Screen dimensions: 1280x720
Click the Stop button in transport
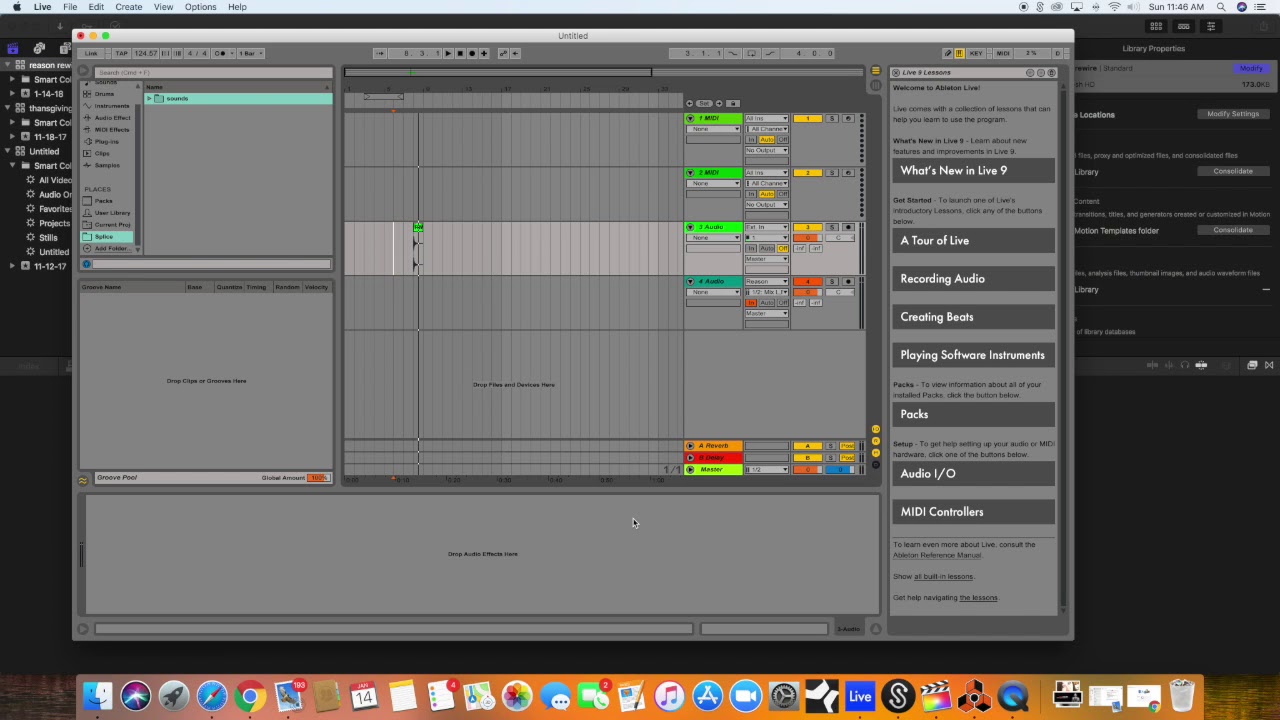pyautogui.click(x=460, y=53)
